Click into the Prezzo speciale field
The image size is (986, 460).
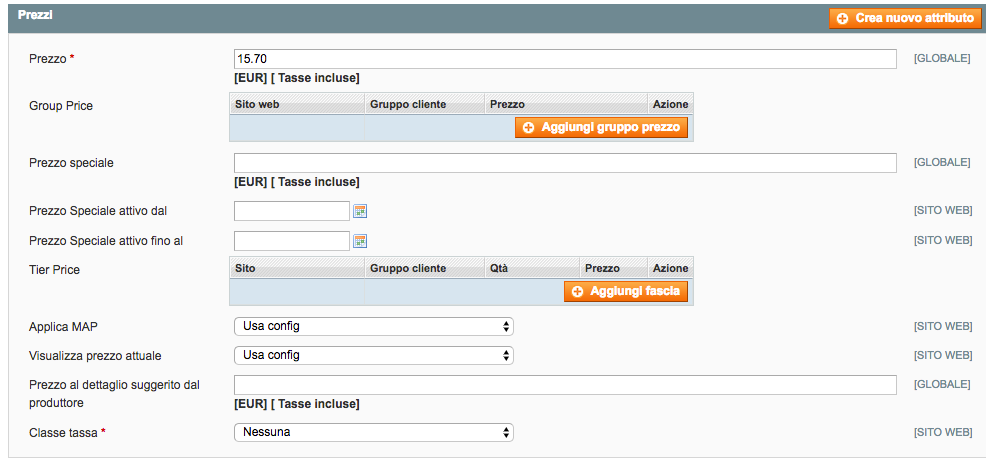point(564,163)
